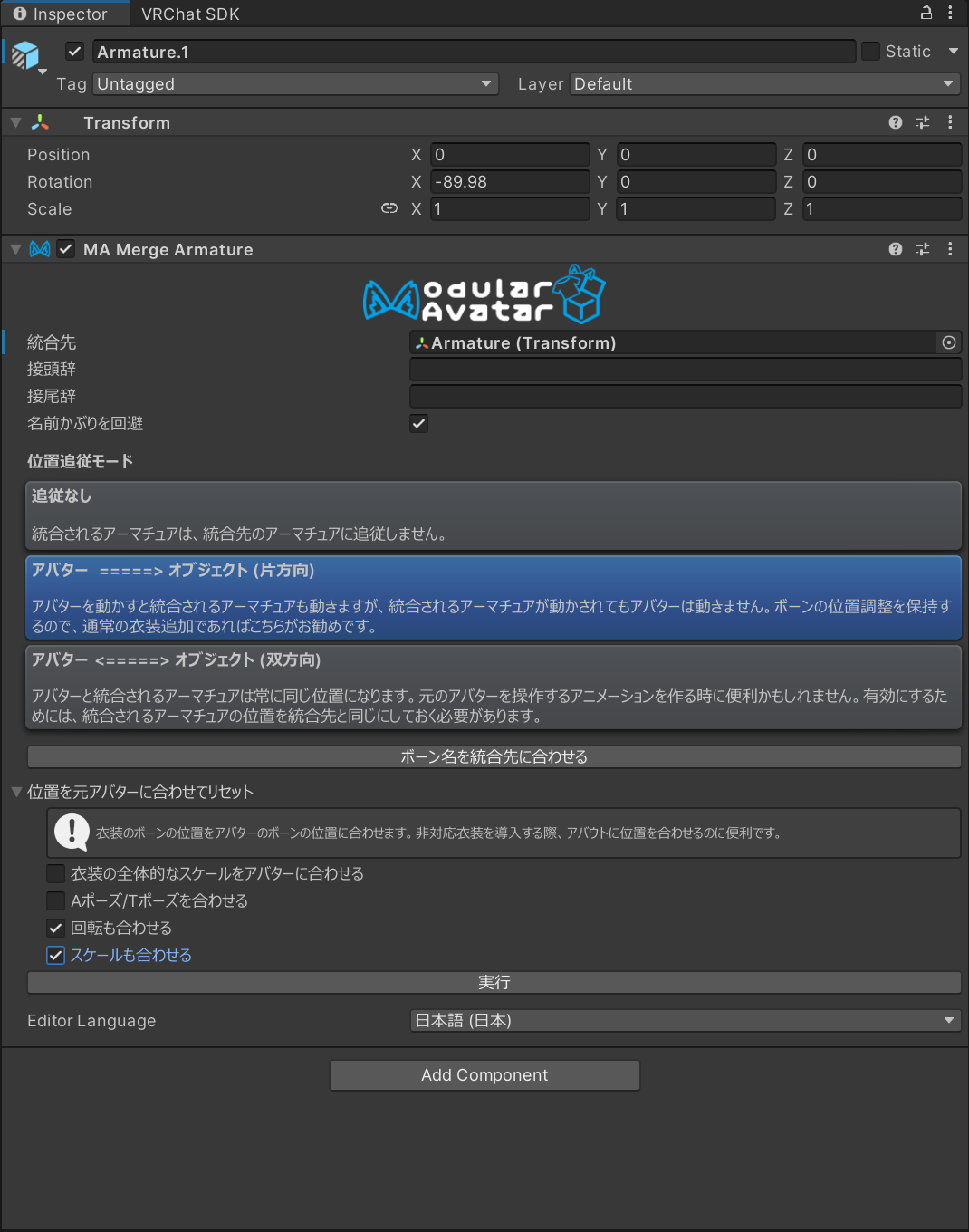Collapse the MA Merge Armature foldout
Image resolution: width=969 pixels, height=1232 pixels.
pyautogui.click(x=15, y=249)
